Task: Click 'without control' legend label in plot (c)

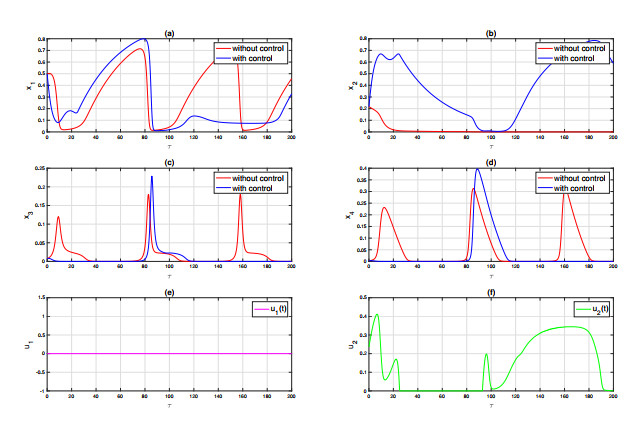Action: [259, 177]
